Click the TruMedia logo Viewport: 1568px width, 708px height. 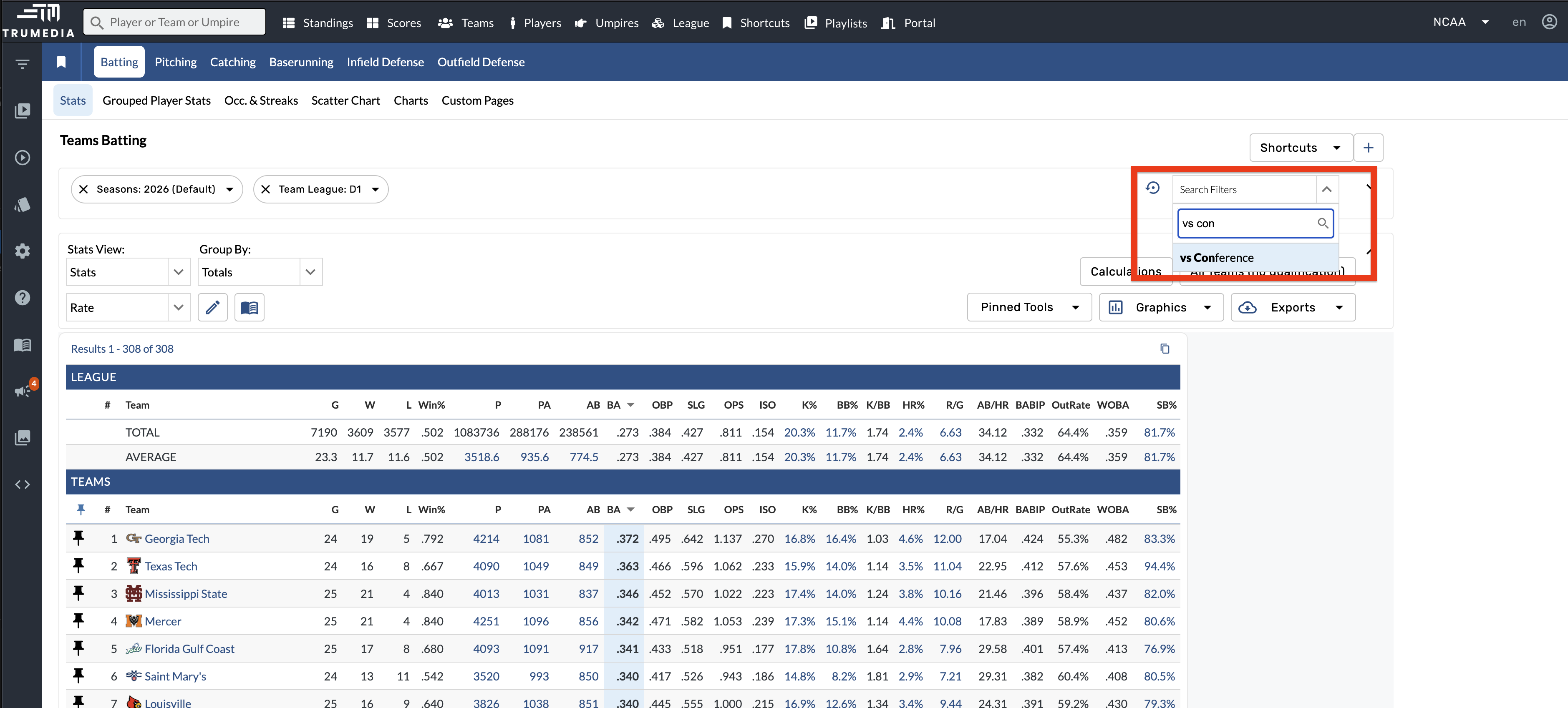point(38,21)
